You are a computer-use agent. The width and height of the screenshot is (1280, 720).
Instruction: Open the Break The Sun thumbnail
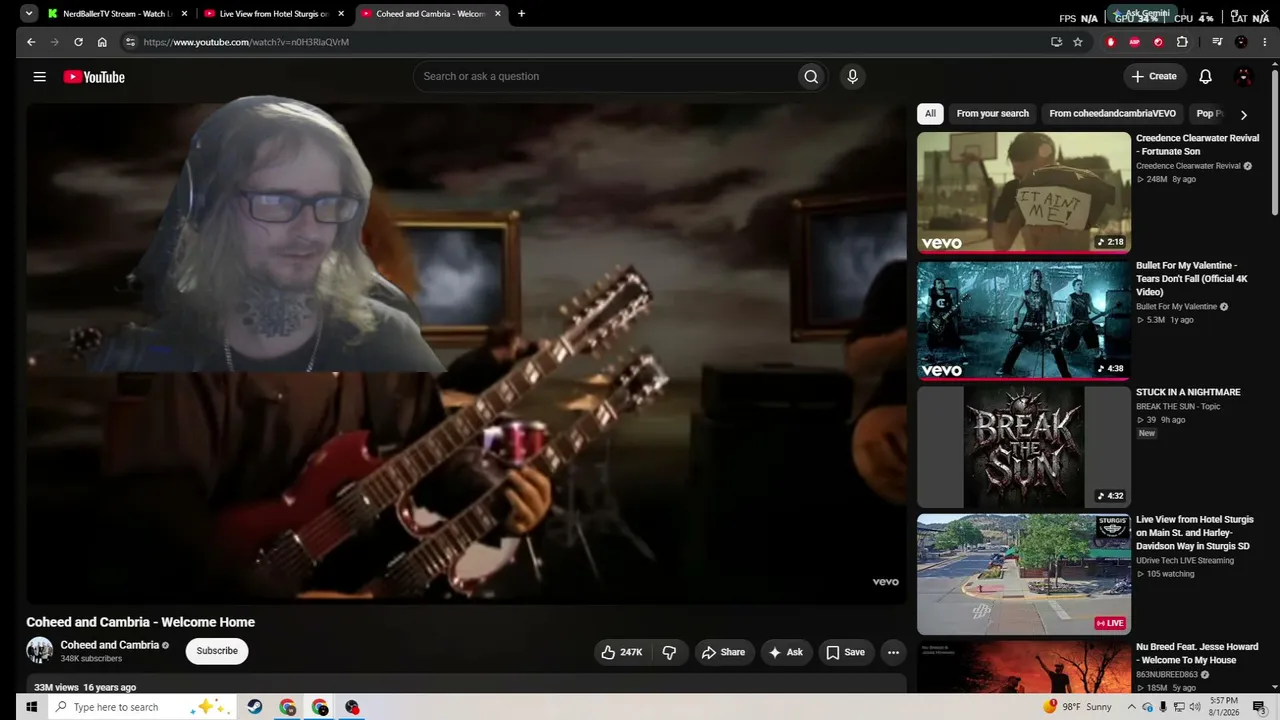coord(1024,447)
